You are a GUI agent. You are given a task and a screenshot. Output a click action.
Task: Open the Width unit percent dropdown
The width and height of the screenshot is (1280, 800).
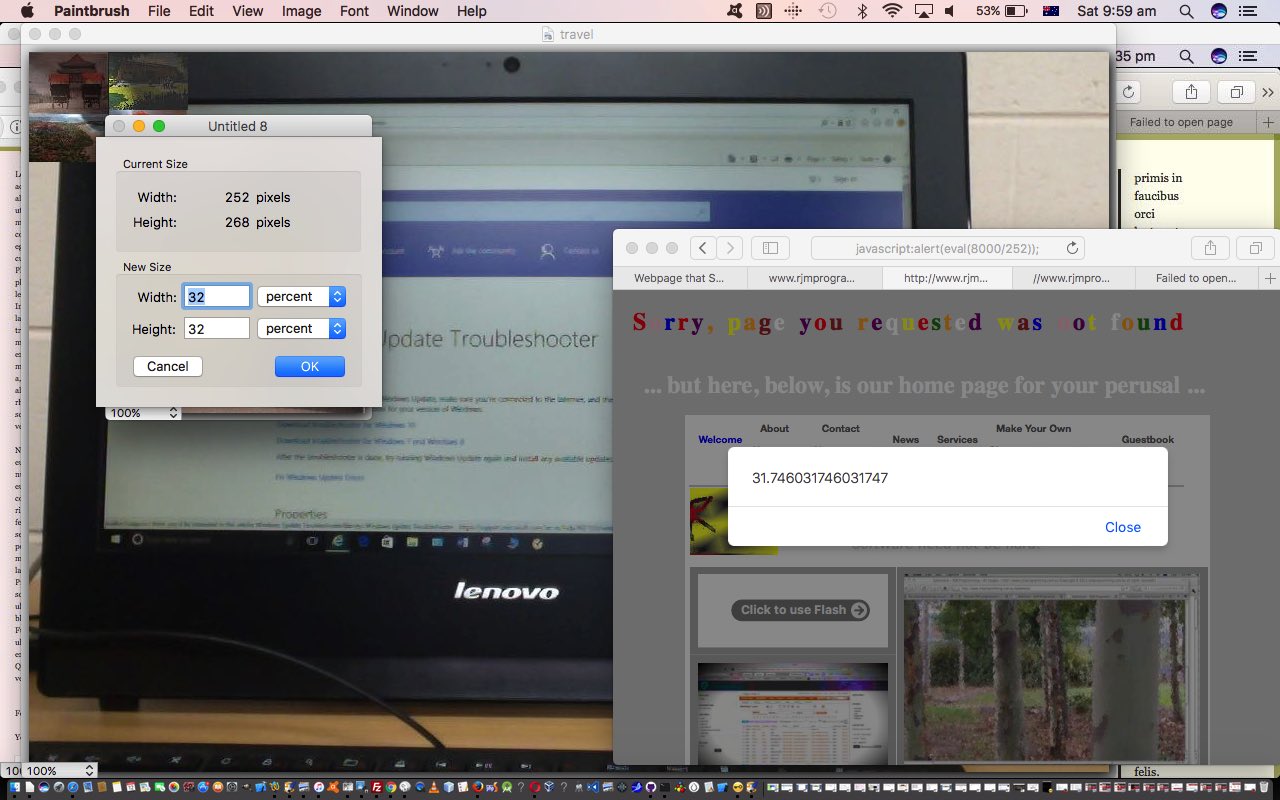pos(301,297)
